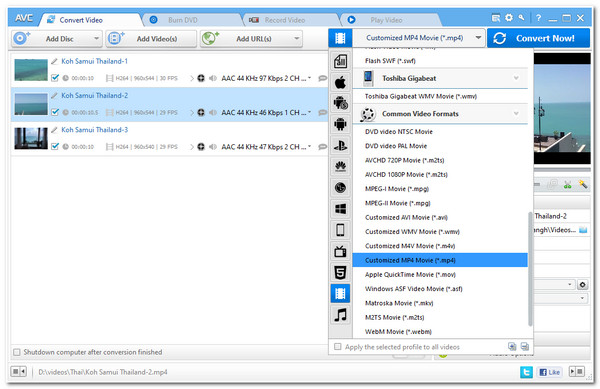Check Apply the selected profile to all videos
Image resolution: width=600 pixels, height=389 pixels.
(x=338, y=347)
